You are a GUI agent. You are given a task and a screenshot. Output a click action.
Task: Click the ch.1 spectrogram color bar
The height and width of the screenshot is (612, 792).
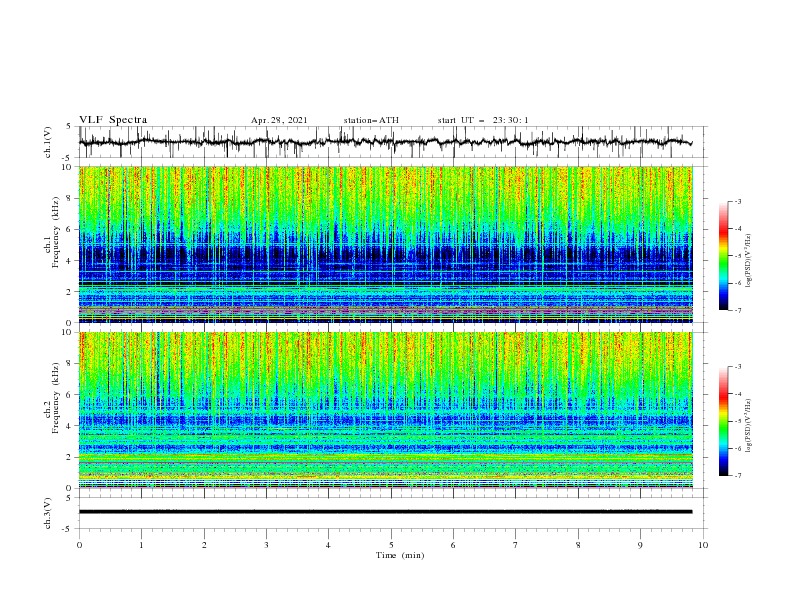point(723,256)
